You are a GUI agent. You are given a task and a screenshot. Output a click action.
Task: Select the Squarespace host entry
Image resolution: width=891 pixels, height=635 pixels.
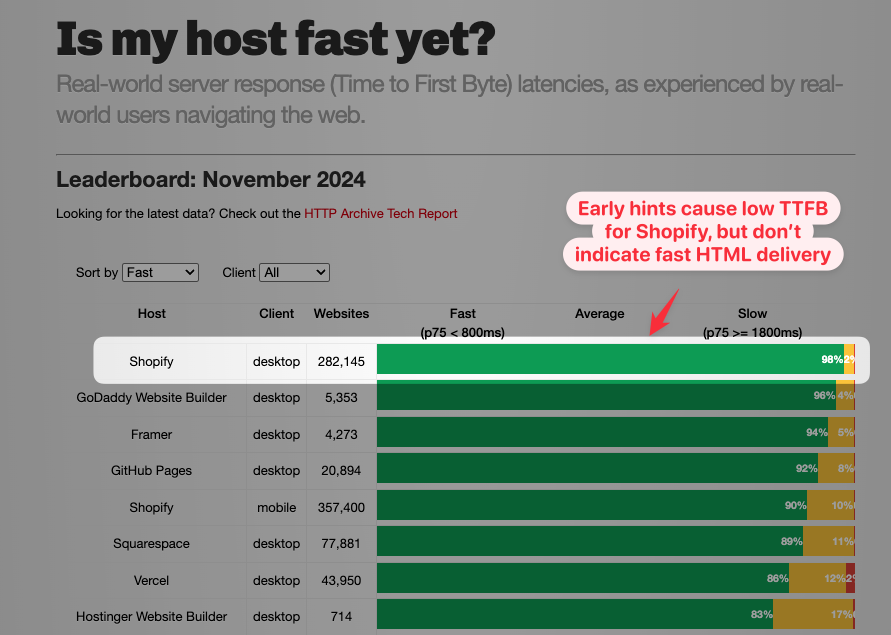pyautogui.click(x=152, y=544)
